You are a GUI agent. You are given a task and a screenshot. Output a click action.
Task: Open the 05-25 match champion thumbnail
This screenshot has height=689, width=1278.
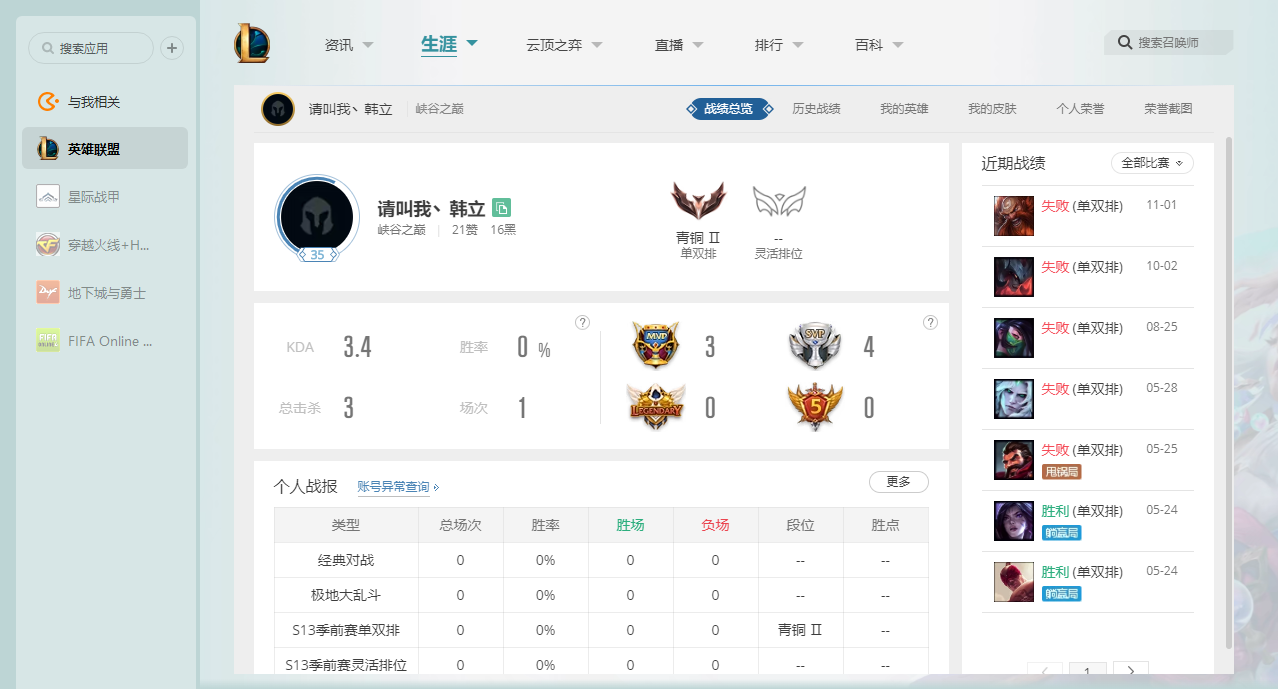[x=1014, y=460]
